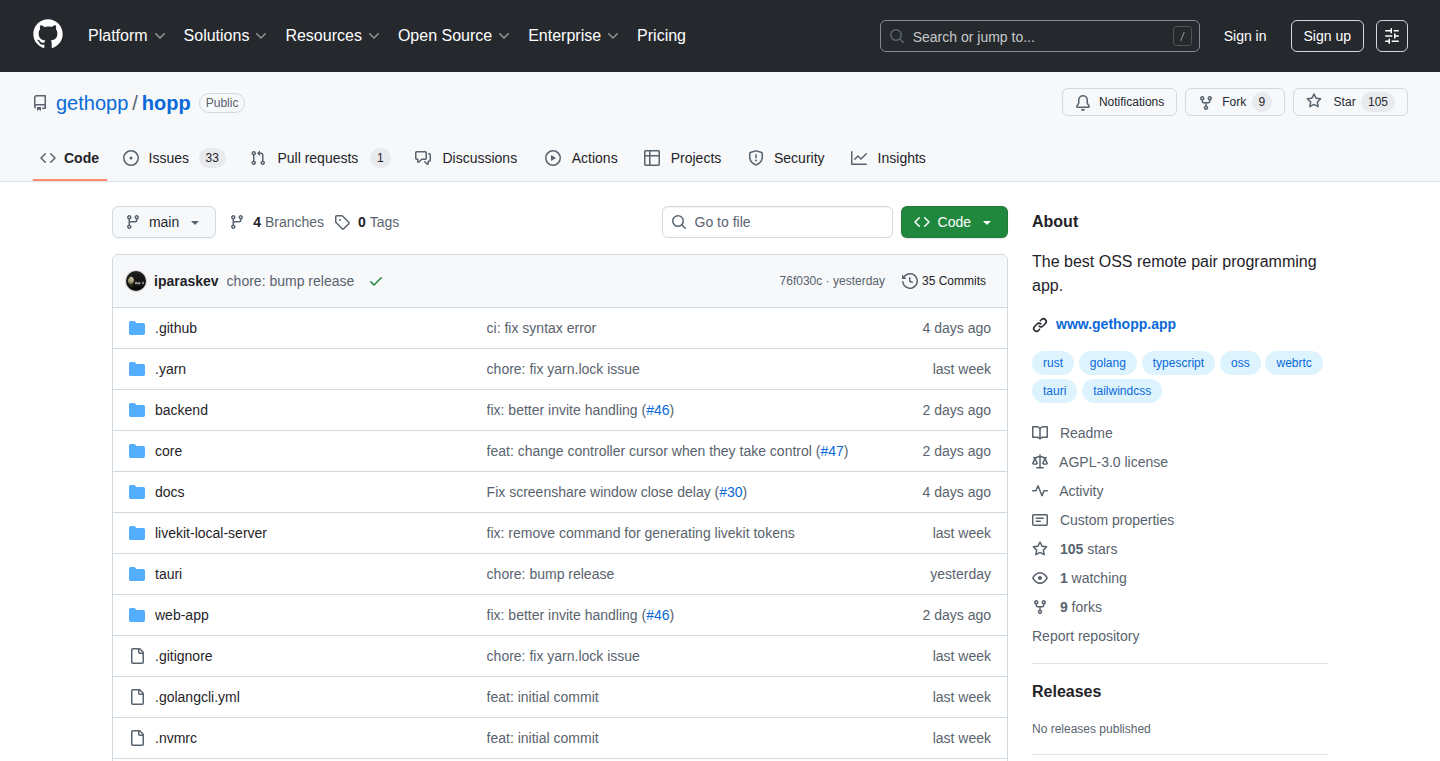Image resolution: width=1440 pixels, height=761 pixels.
Task: Switch to the Actions tab
Action: (x=581, y=158)
